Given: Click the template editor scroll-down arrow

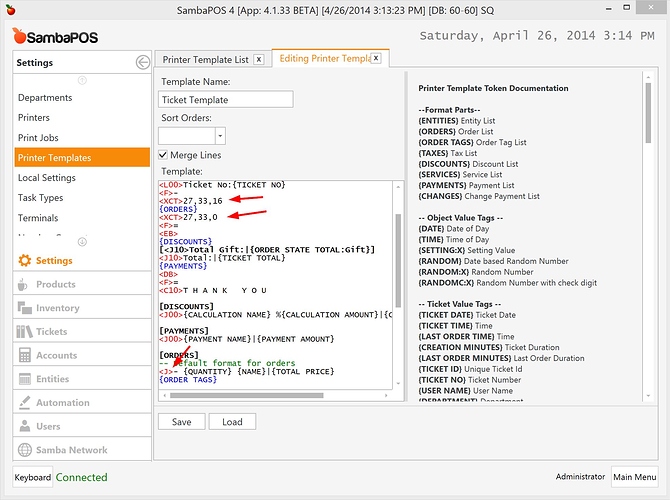Looking at the screenshot, I should (398, 383).
